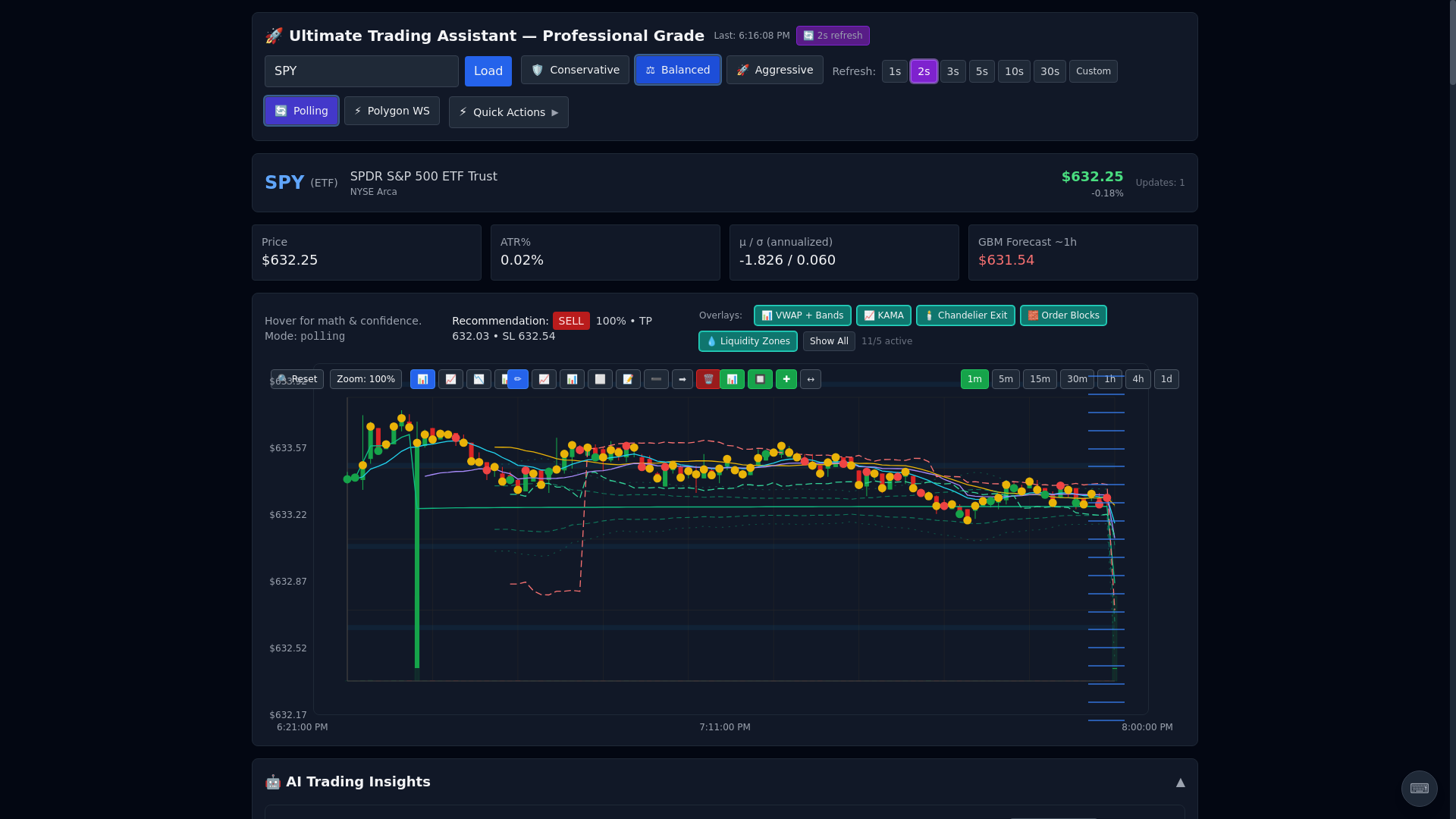
Task: Select the Balanced trading mode
Action: pos(678,70)
